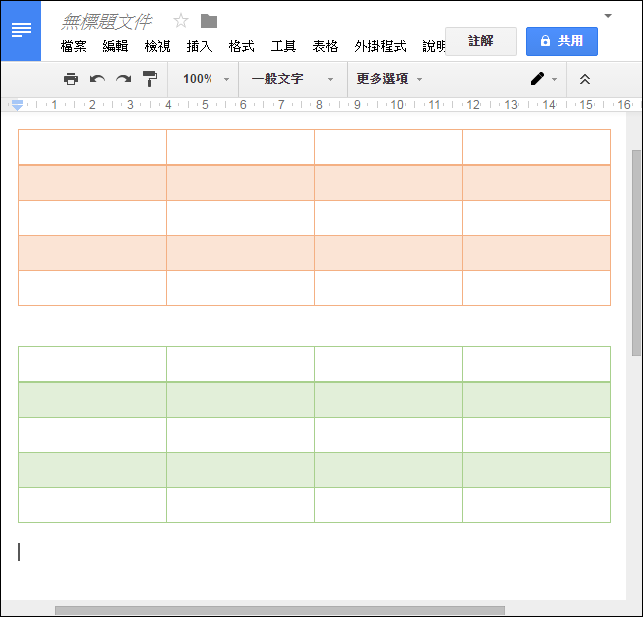Click the horizontal scrollbar thumb

280,611
